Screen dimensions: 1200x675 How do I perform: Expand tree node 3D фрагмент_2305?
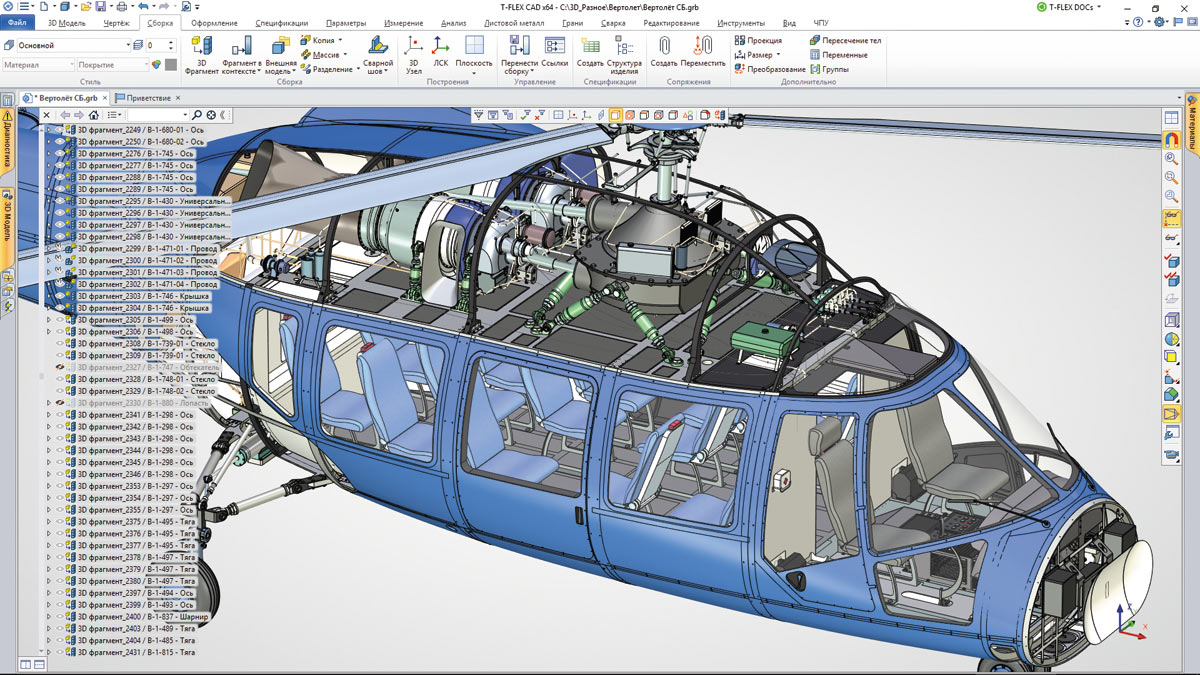coord(49,320)
